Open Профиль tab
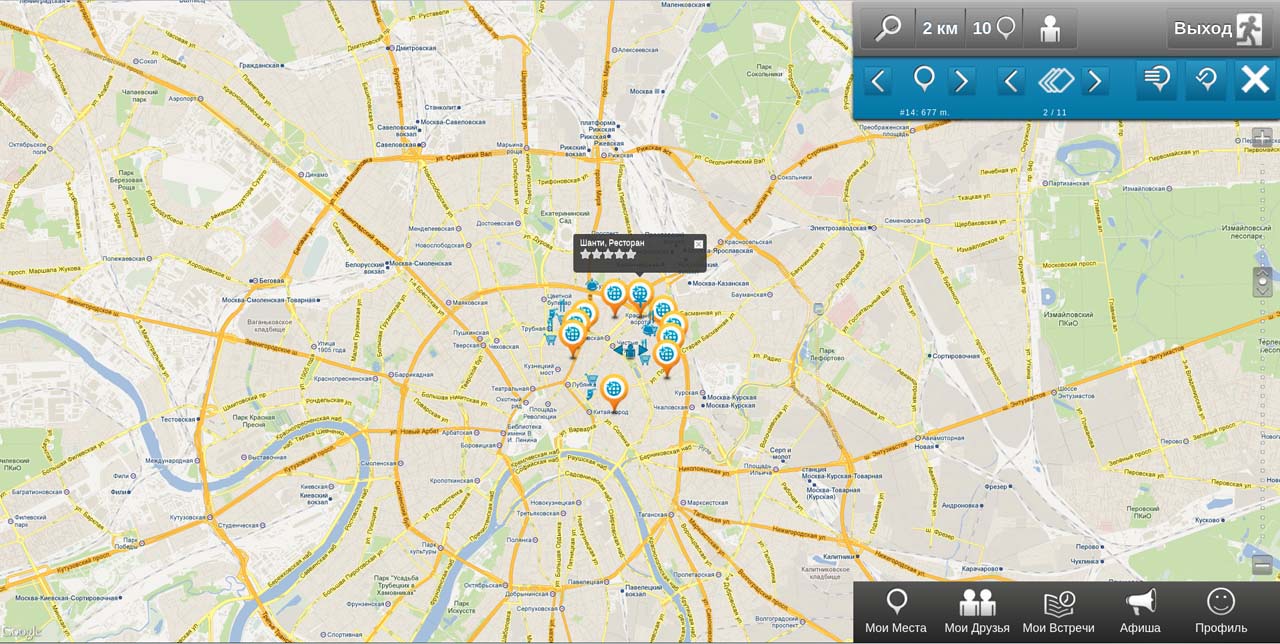This screenshot has height=644, width=1280. coord(1221,612)
